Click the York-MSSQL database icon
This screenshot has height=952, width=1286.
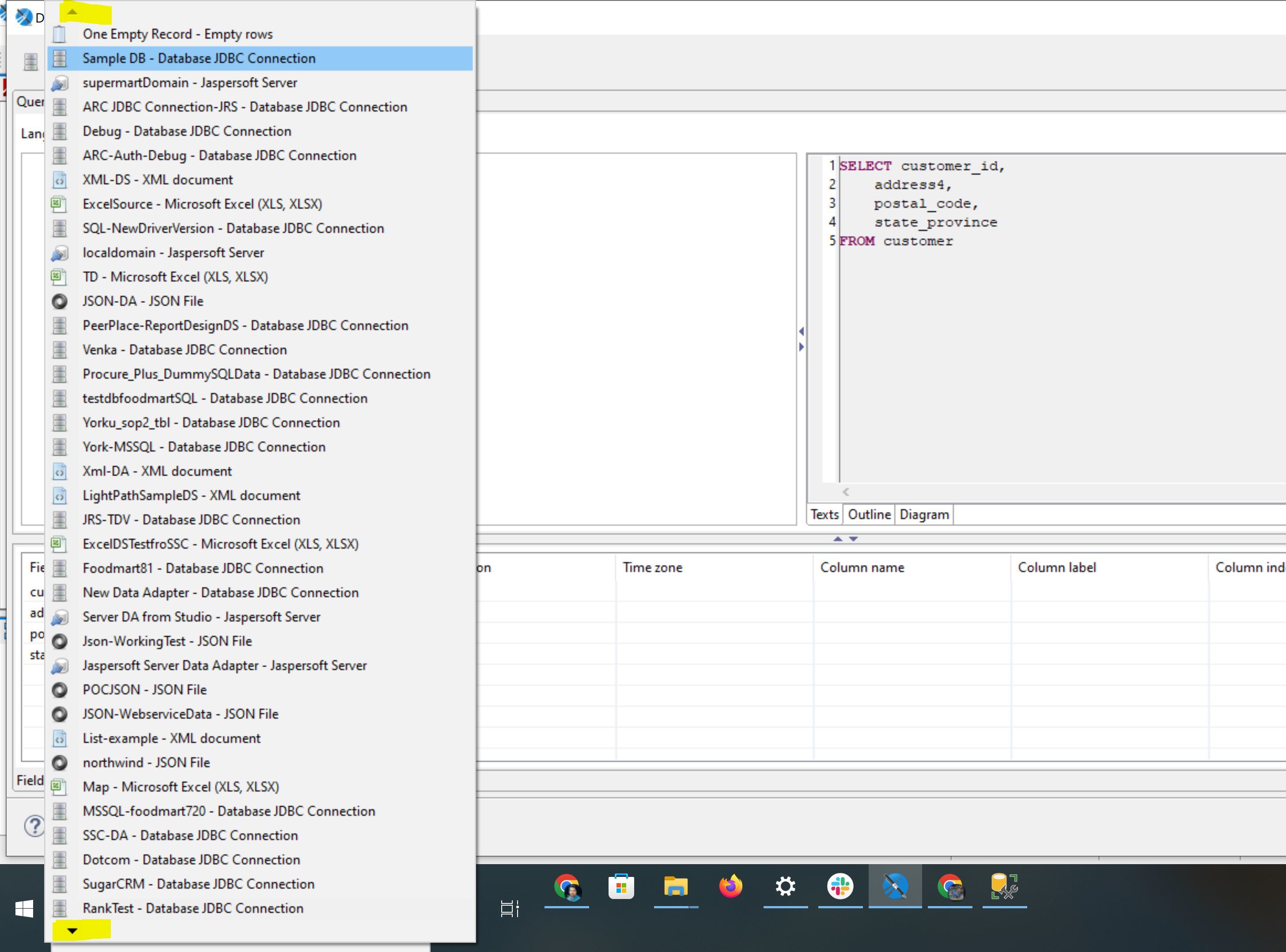pyautogui.click(x=59, y=446)
